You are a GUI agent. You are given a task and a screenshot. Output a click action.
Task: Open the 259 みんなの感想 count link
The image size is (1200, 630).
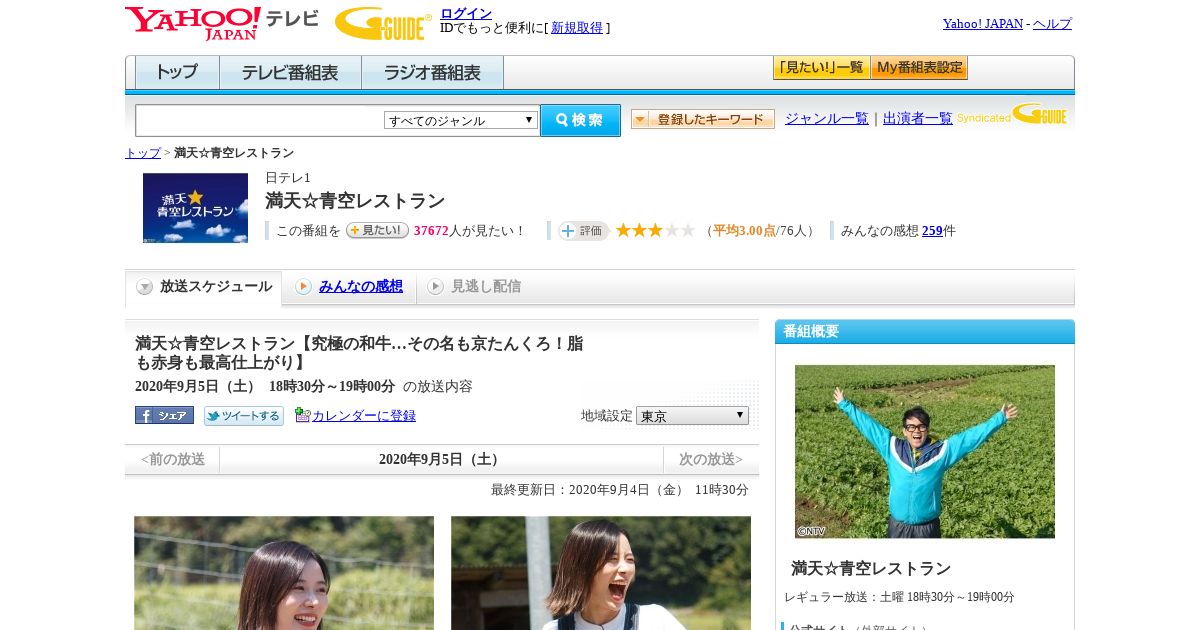[x=932, y=231]
